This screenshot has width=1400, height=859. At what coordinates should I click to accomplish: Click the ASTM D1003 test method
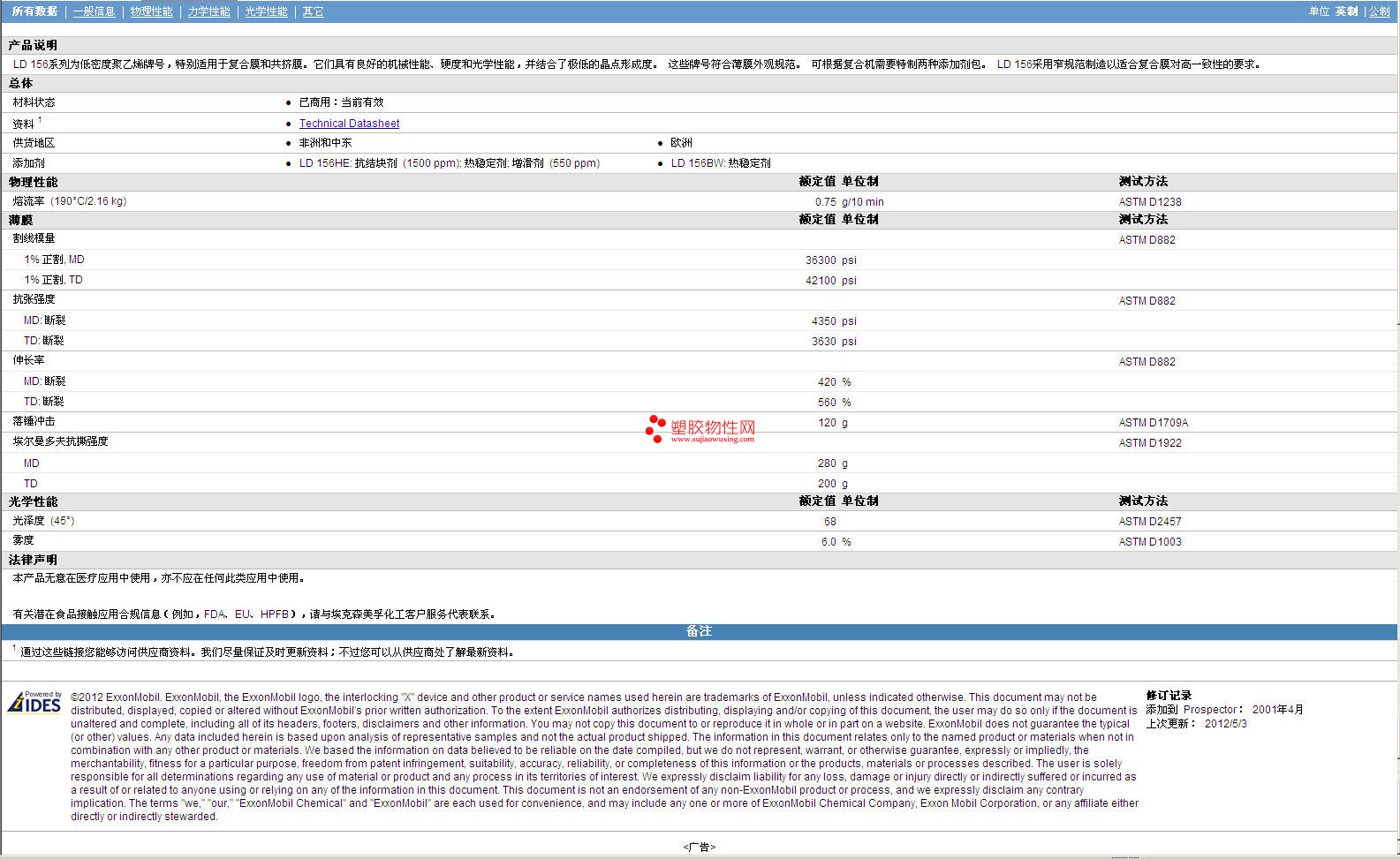click(x=1150, y=542)
